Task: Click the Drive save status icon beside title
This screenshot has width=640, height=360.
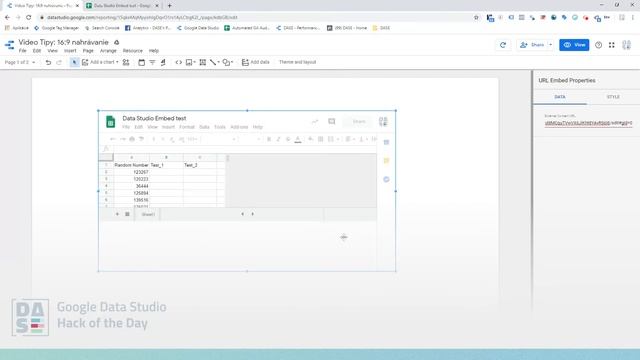Action: (117, 42)
